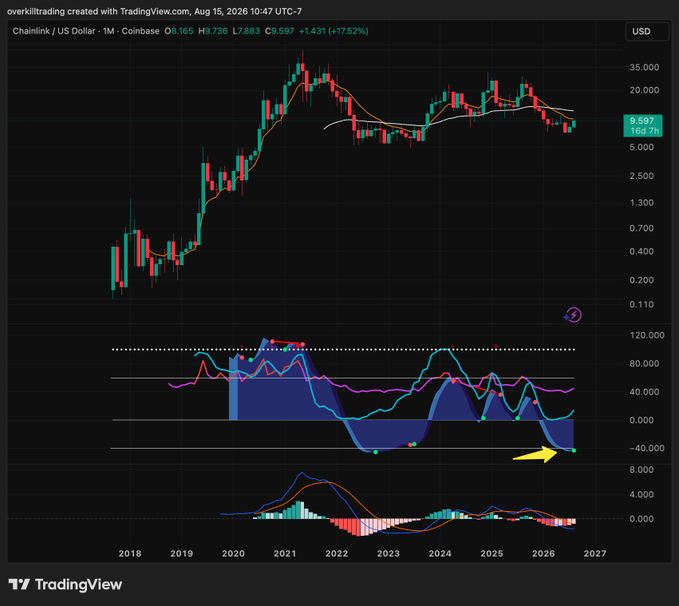Click the latest green monthly candle
The image size is (679, 606).
pyautogui.click(x=574, y=124)
